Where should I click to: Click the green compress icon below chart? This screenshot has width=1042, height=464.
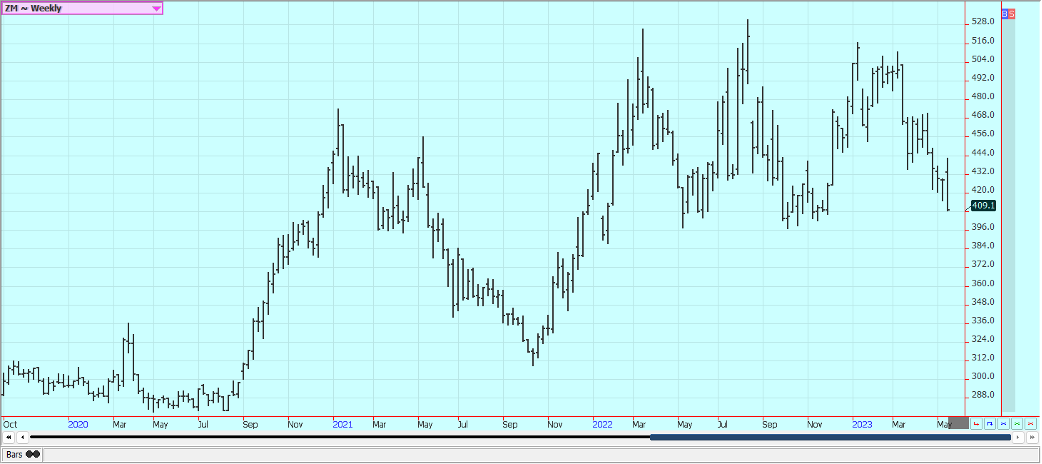[1017, 423]
